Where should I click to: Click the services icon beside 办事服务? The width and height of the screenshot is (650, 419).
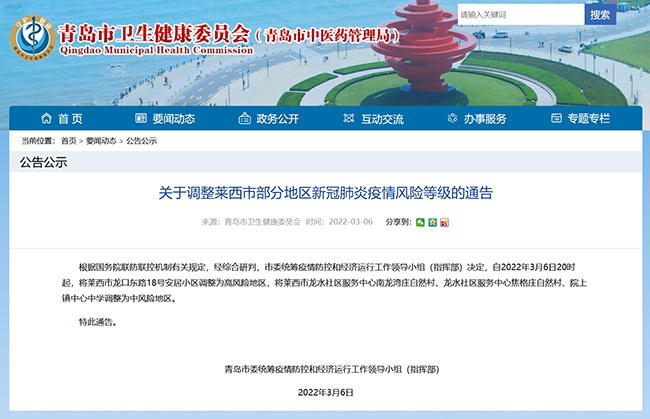[452, 119]
